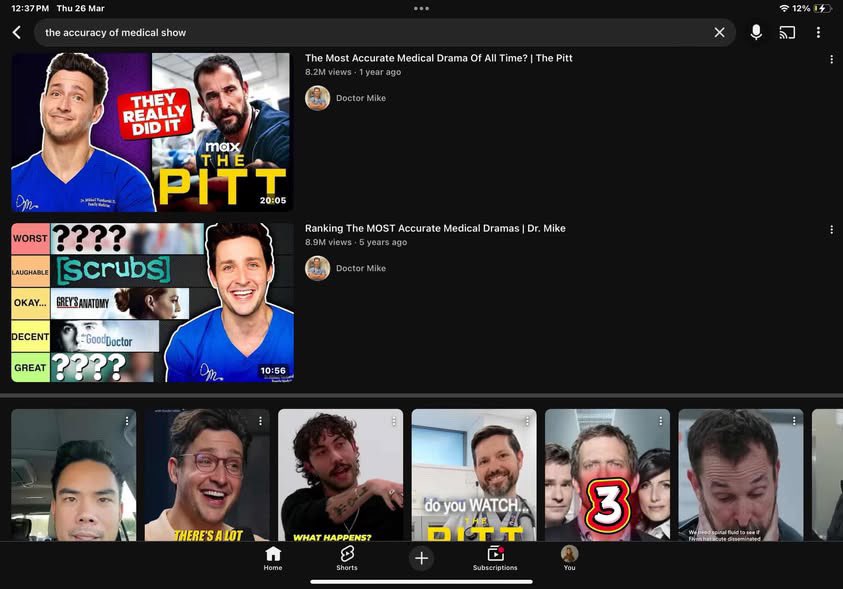Image resolution: width=843 pixels, height=589 pixels.
Task: Open 'Ranking The MOST Accurate Medical Dramas' title
Action: click(x=435, y=228)
